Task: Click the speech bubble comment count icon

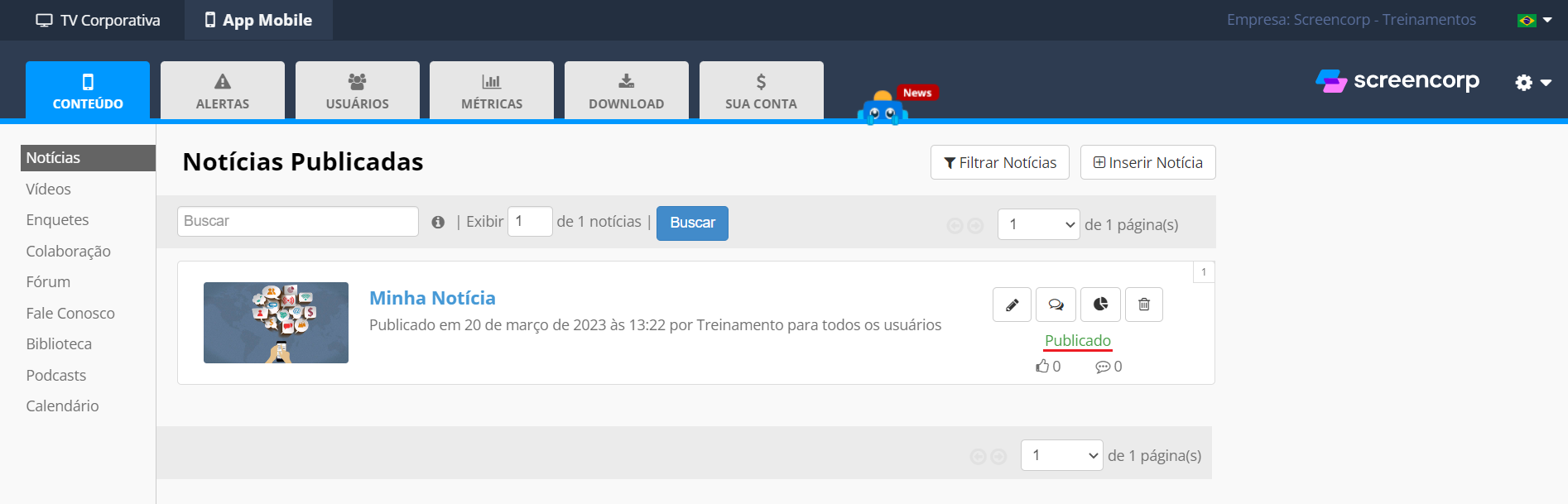Action: coord(1103,367)
